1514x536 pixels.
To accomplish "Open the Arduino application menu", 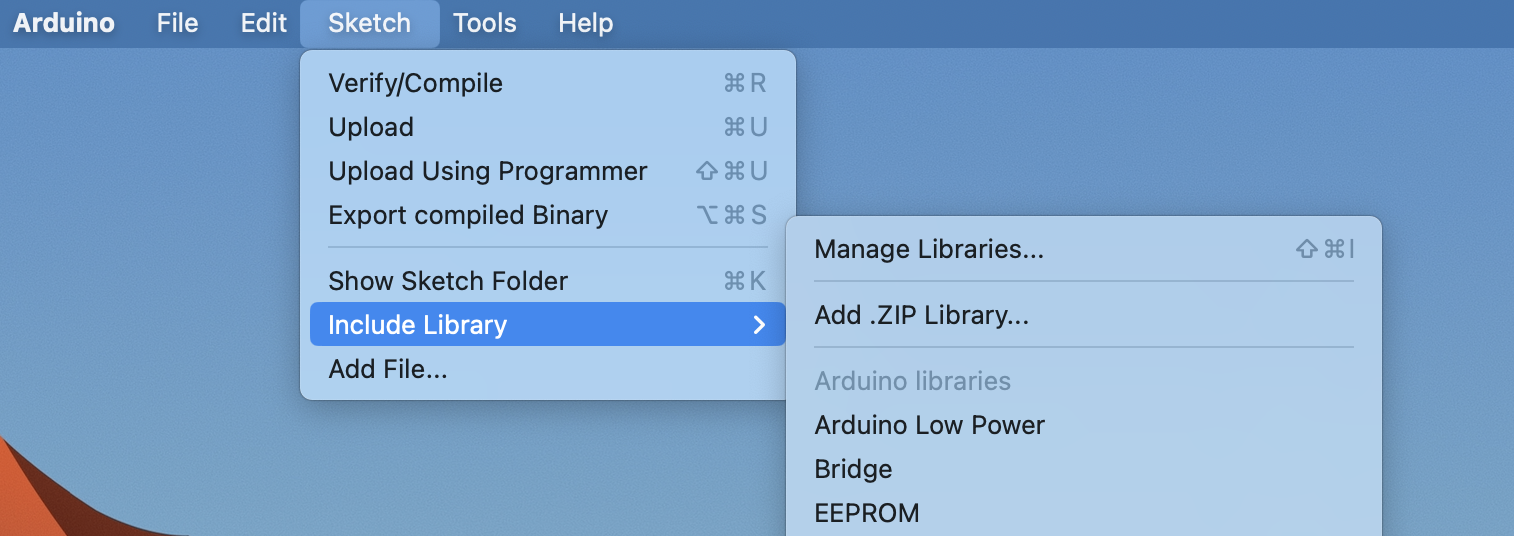I will coord(63,23).
